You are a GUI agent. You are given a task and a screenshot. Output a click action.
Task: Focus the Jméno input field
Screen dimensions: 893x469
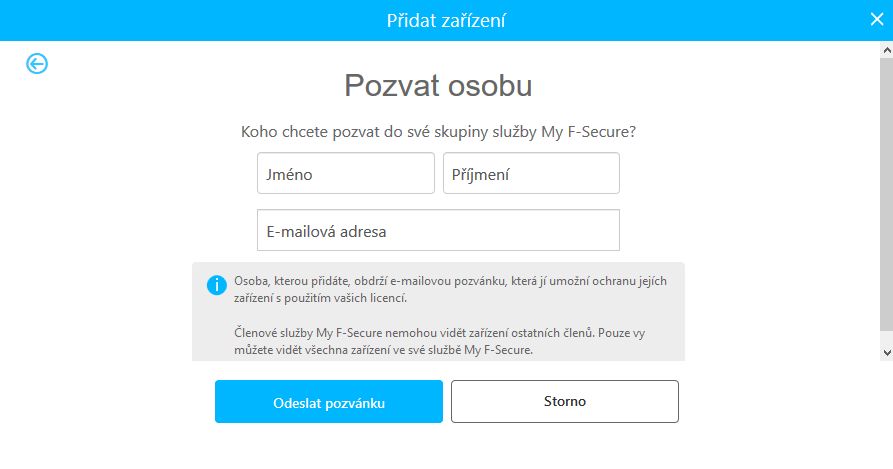click(x=346, y=173)
